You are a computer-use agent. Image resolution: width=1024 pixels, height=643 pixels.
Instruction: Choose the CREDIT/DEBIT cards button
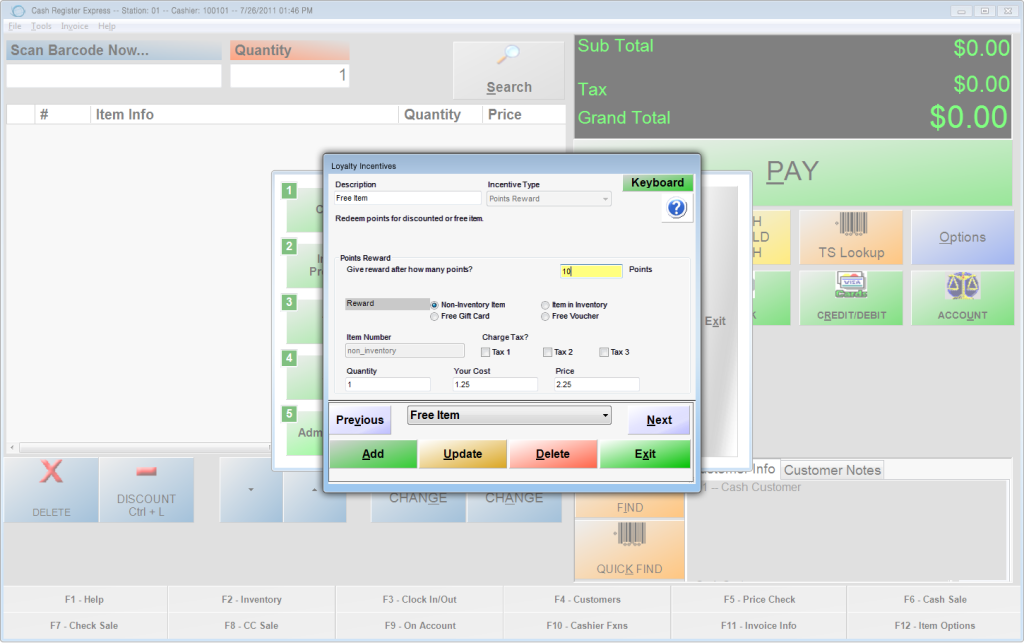pyautogui.click(x=851, y=298)
